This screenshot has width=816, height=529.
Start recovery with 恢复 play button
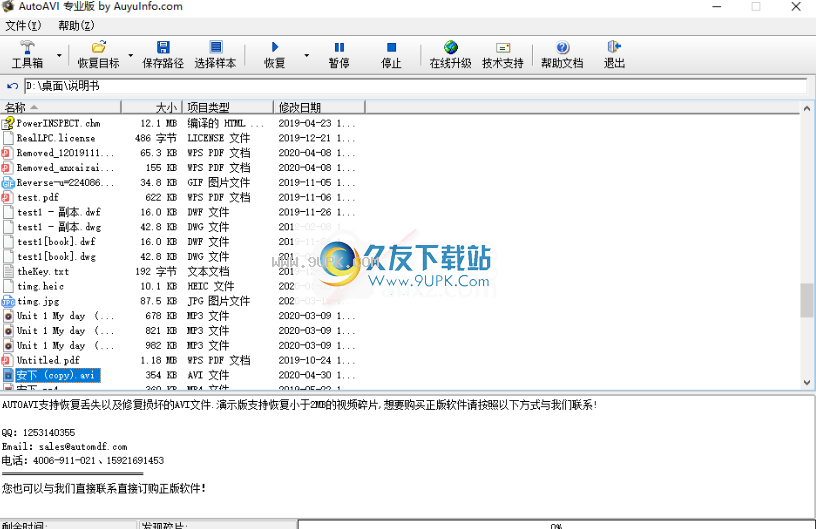click(x=275, y=55)
